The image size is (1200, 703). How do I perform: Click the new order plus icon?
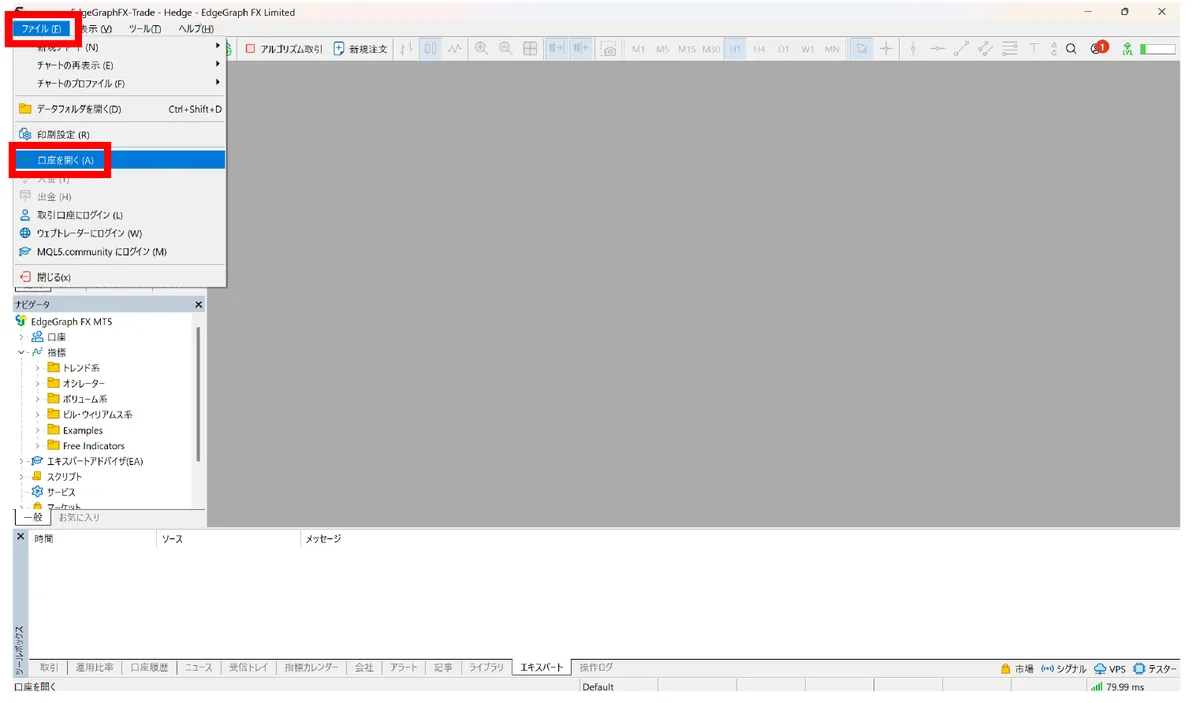click(339, 48)
